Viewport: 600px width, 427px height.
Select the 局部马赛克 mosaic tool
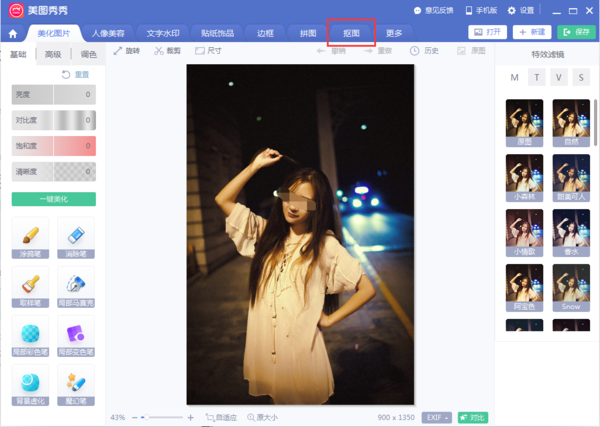pyautogui.click(x=76, y=287)
